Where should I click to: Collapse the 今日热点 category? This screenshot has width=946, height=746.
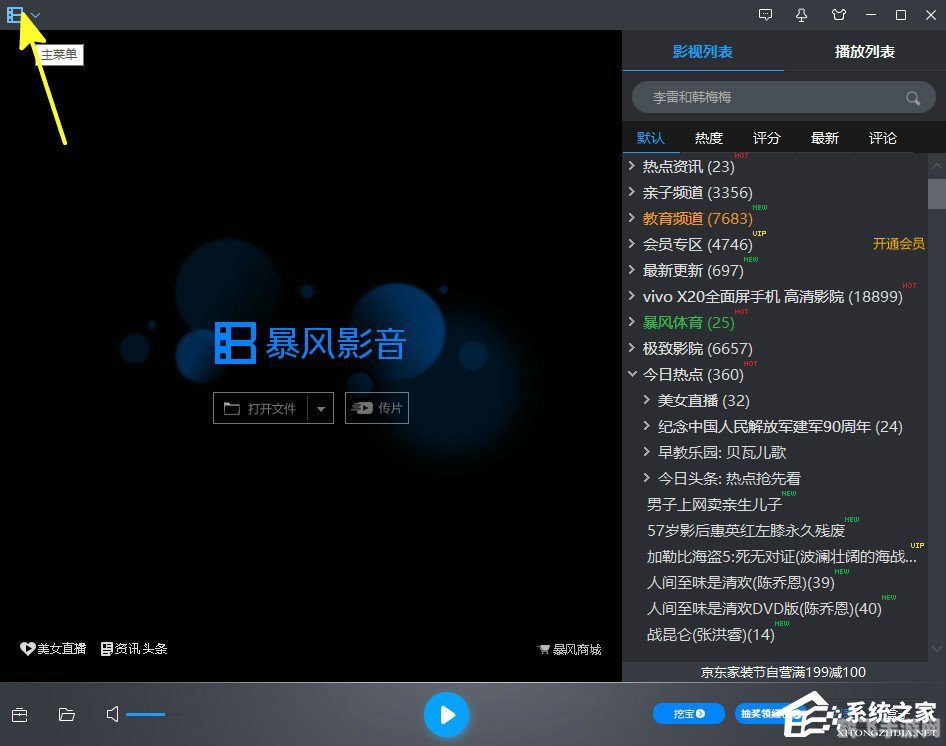click(x=631, y=374)
